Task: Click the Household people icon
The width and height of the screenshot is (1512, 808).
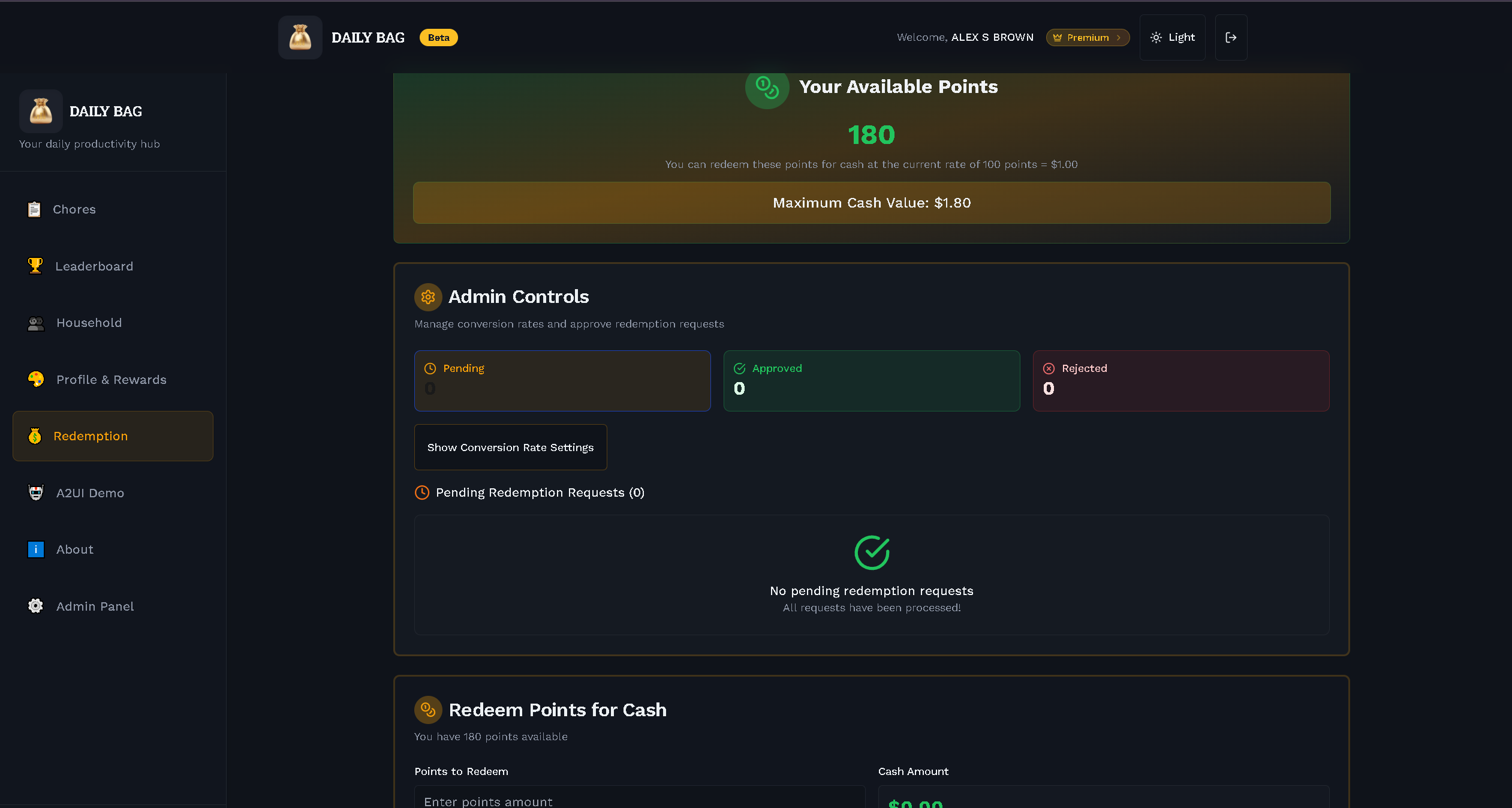Action: (35, 323)
